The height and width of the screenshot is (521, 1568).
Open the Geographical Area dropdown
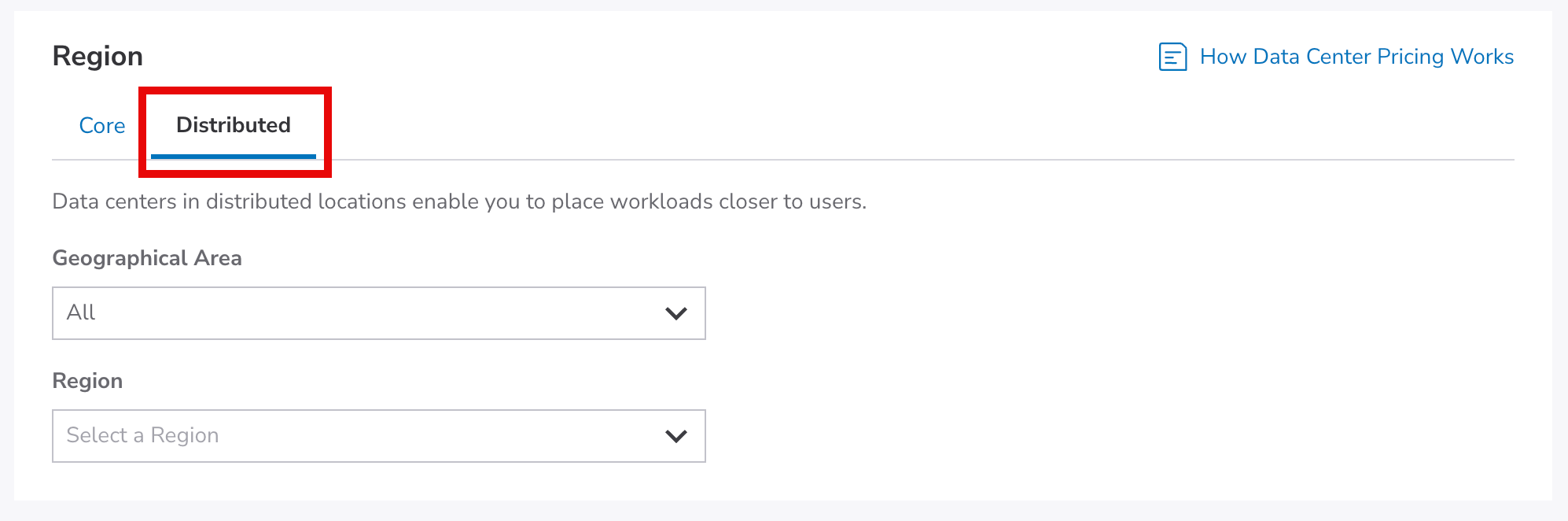point(378,313)
